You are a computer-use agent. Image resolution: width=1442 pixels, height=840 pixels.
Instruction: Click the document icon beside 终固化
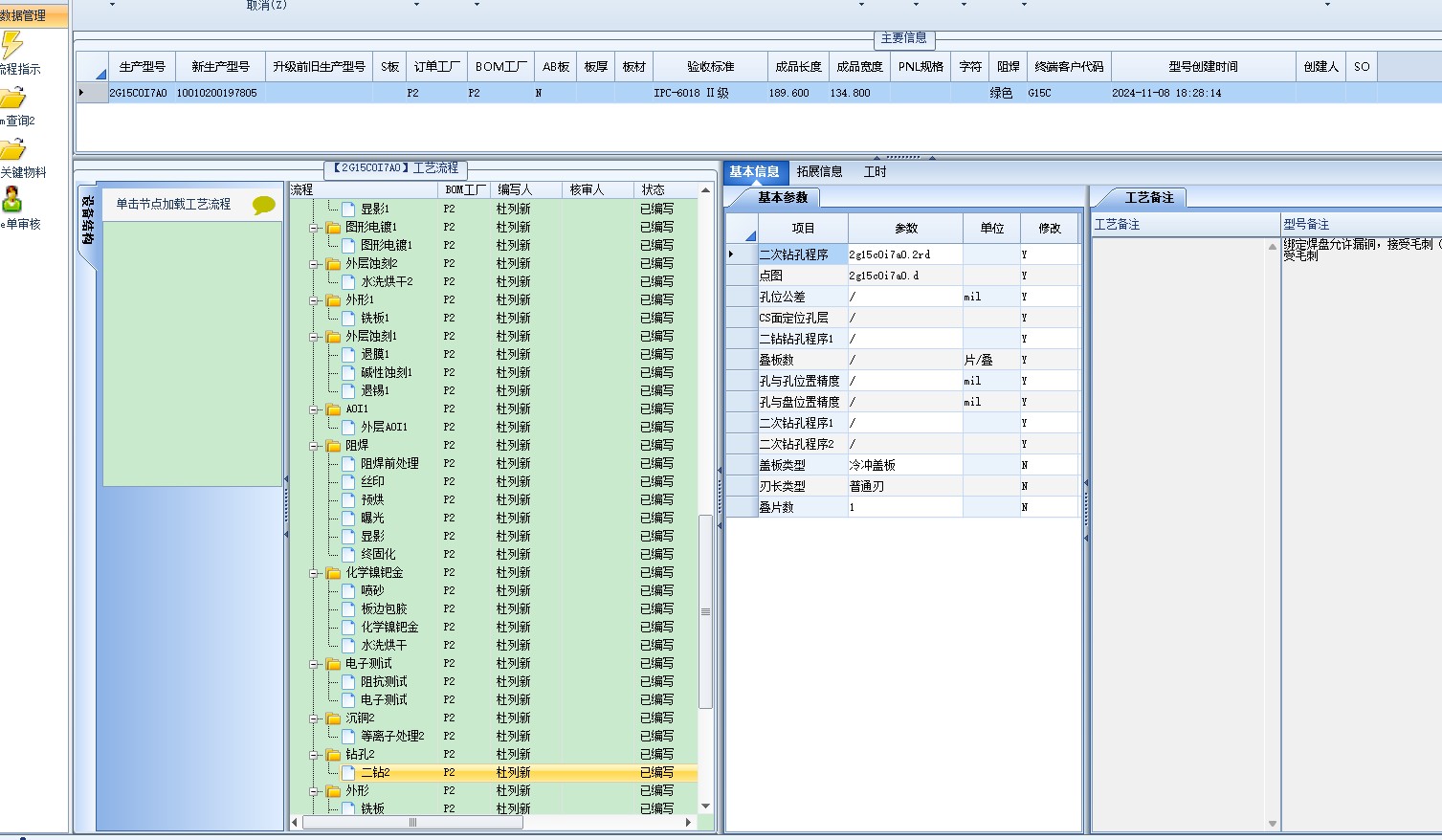click(349, 554)
